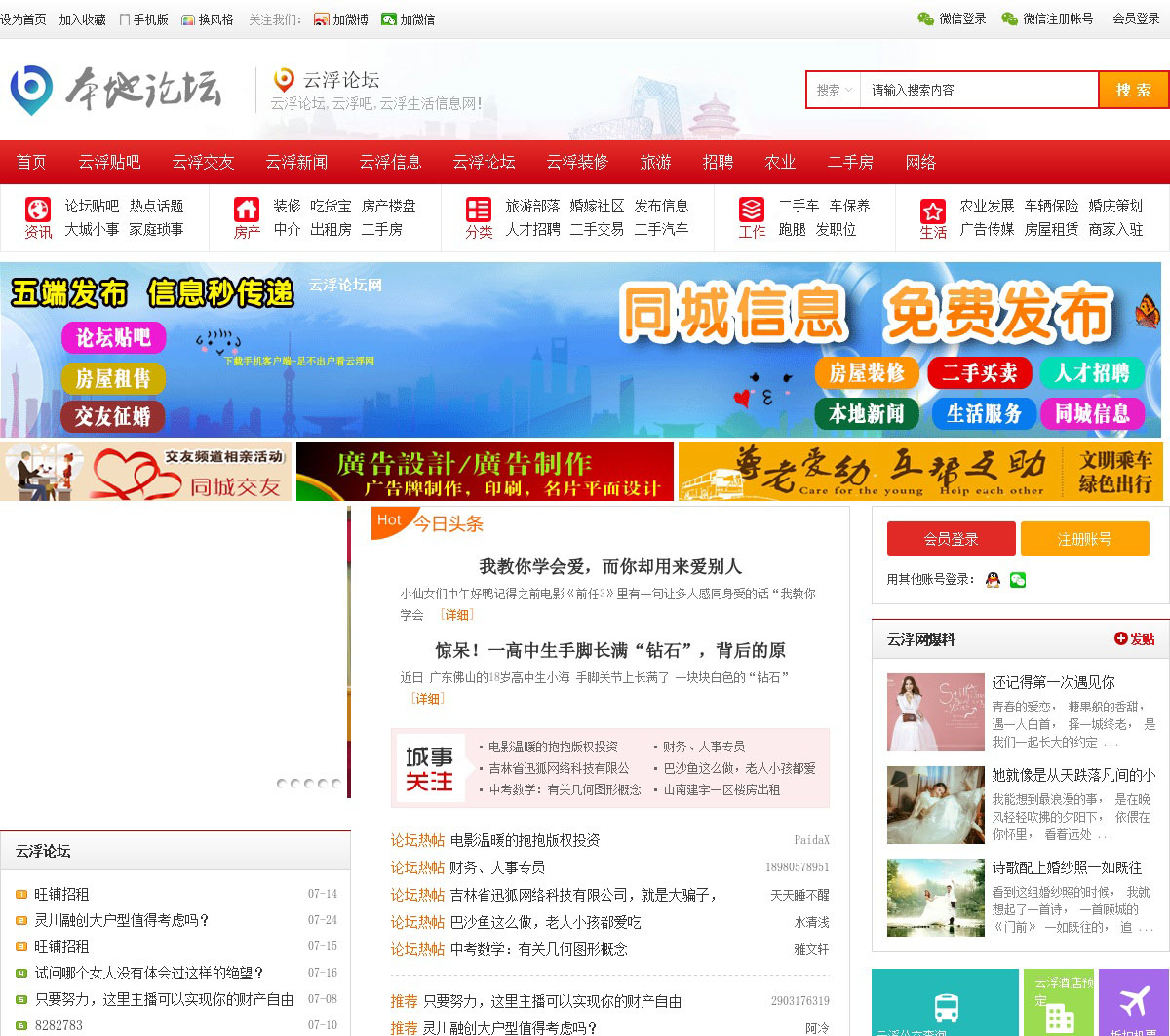Click the orange 注册帐号 button
The image size is (1170, 1036).
point(1084,539)
